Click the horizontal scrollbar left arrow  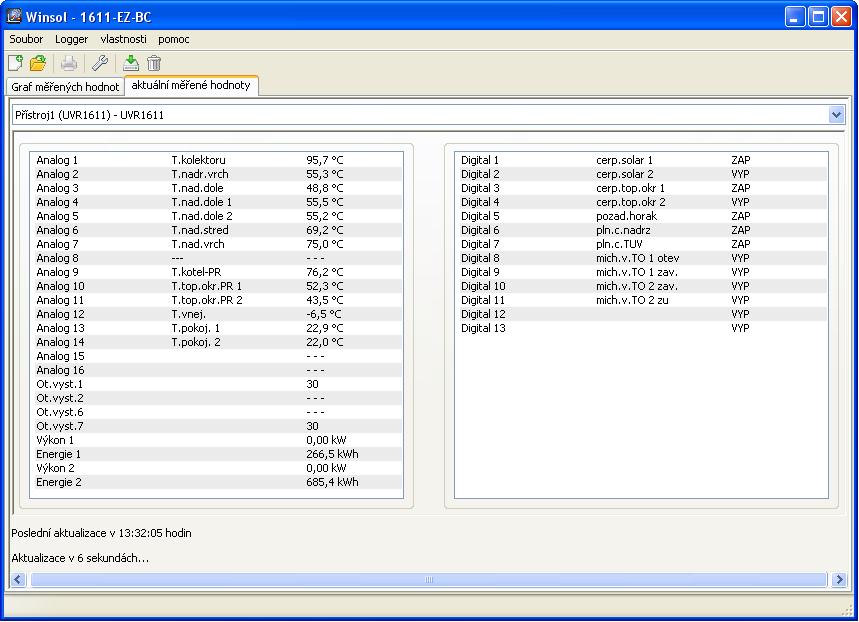(18, 579)
